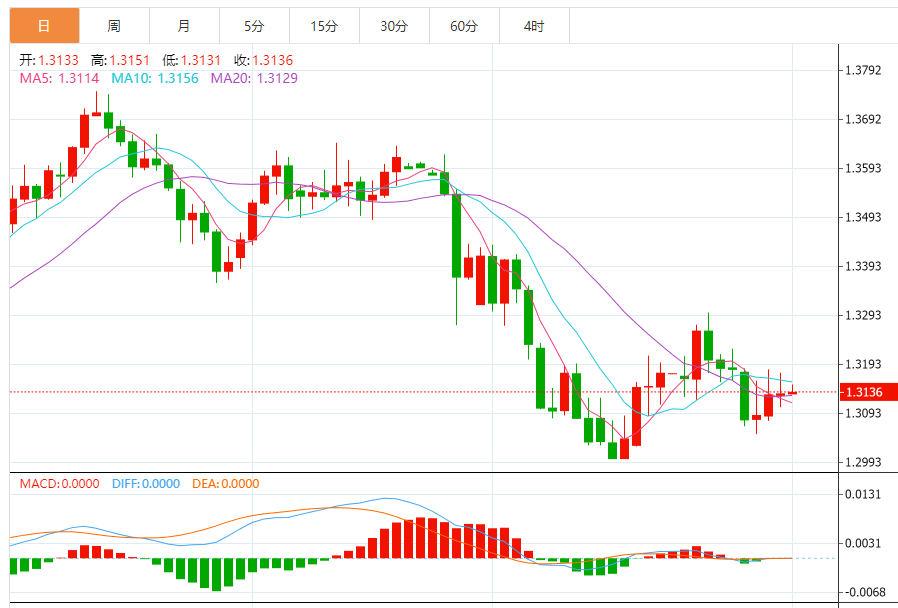
Task: Click the 1.3593 price axis label
Action: (864, 168)
